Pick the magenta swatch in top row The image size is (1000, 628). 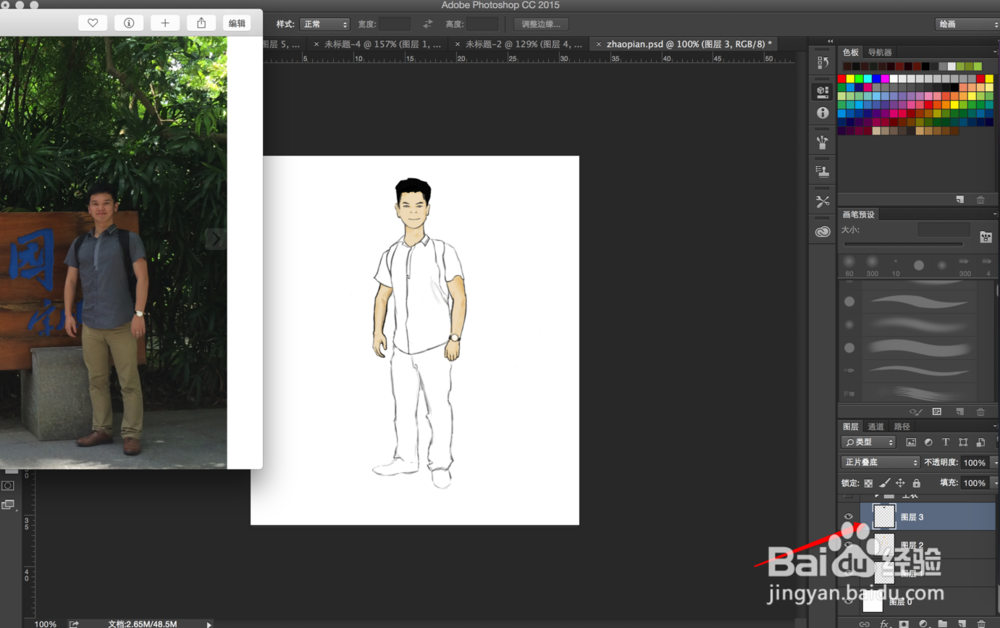[885, 79]
